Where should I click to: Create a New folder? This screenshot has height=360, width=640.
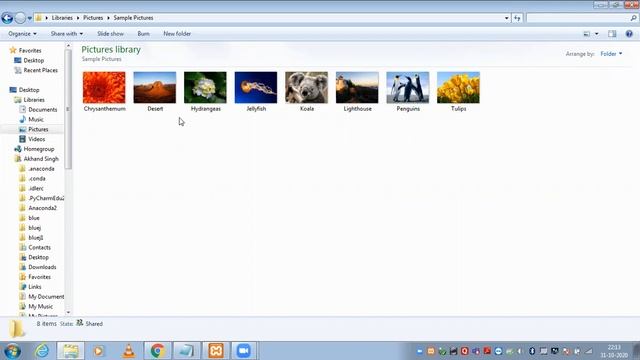[x=177, y=34]
